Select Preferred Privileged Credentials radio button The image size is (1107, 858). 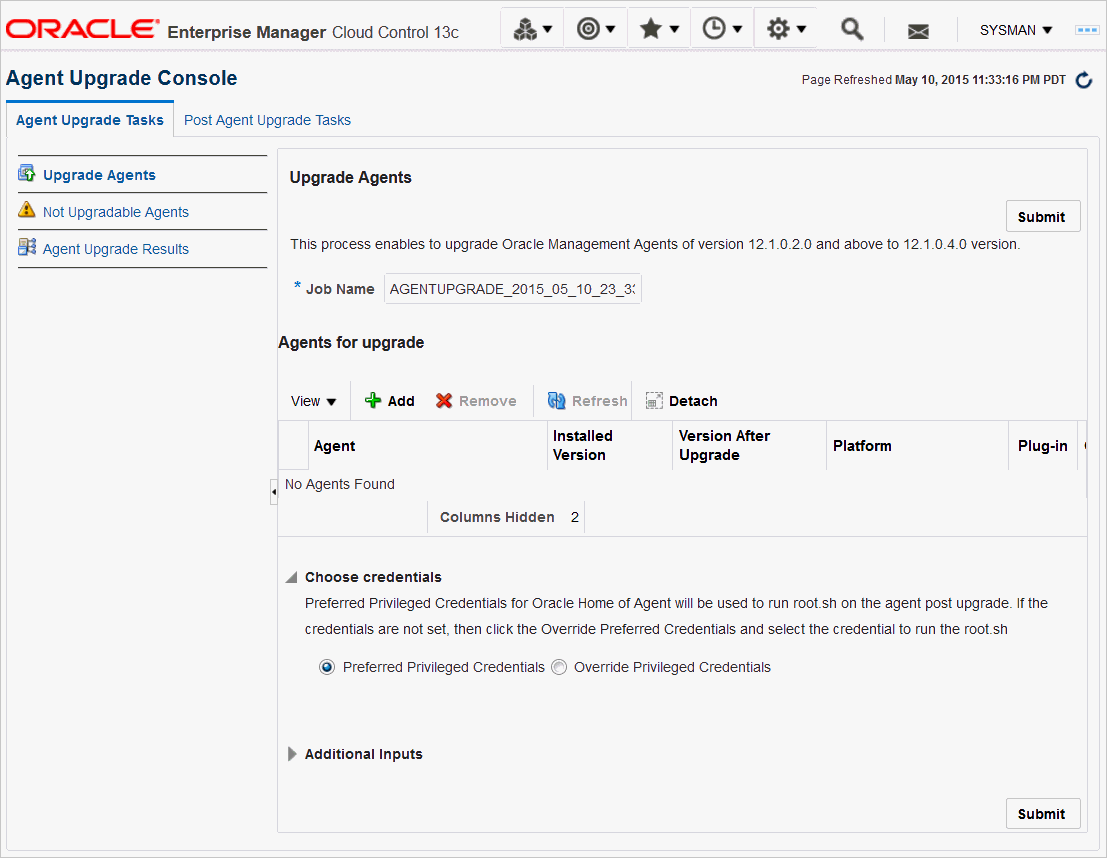[327, 667]
